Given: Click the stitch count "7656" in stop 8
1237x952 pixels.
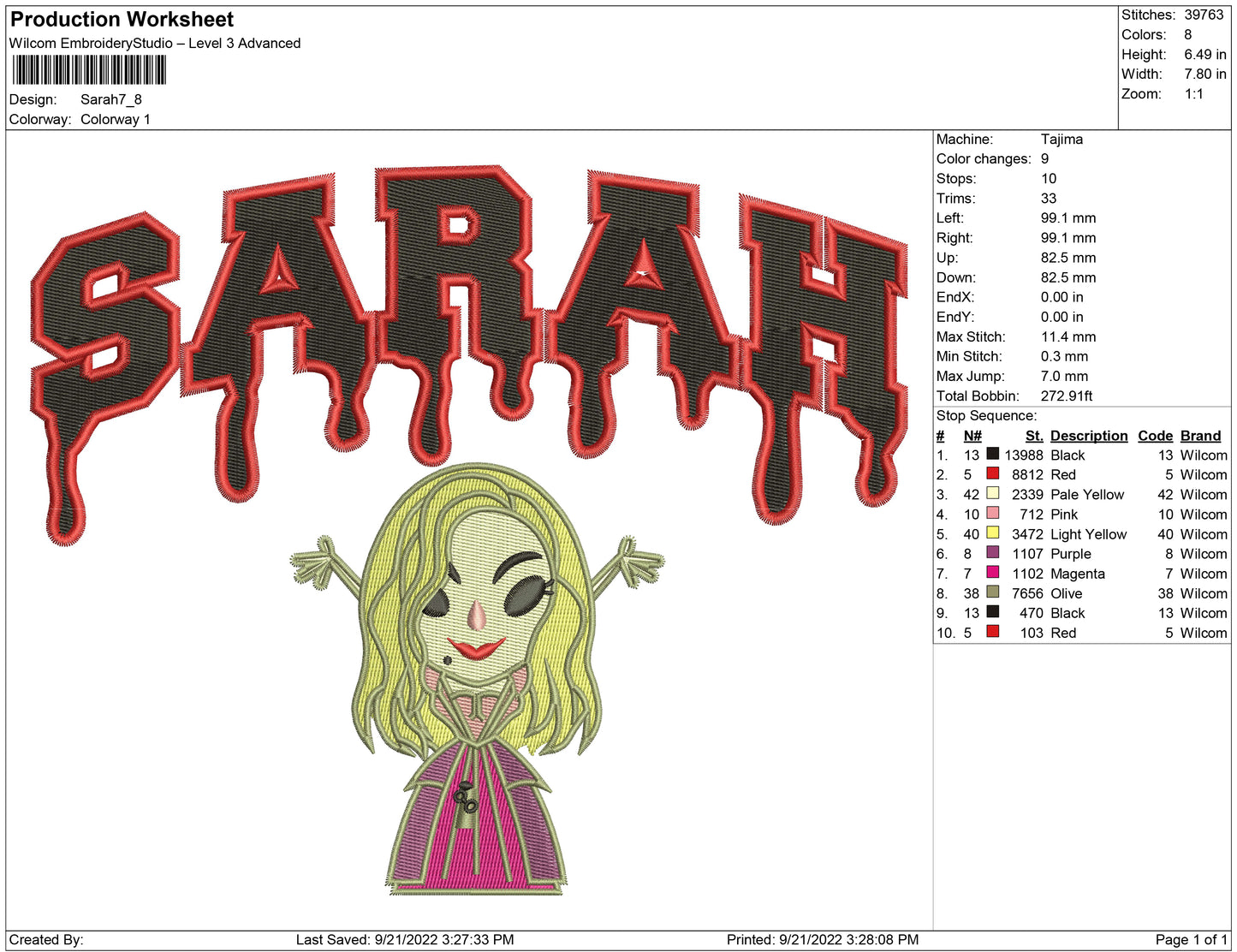Looking at the screenshot, I should [1027, 593].
